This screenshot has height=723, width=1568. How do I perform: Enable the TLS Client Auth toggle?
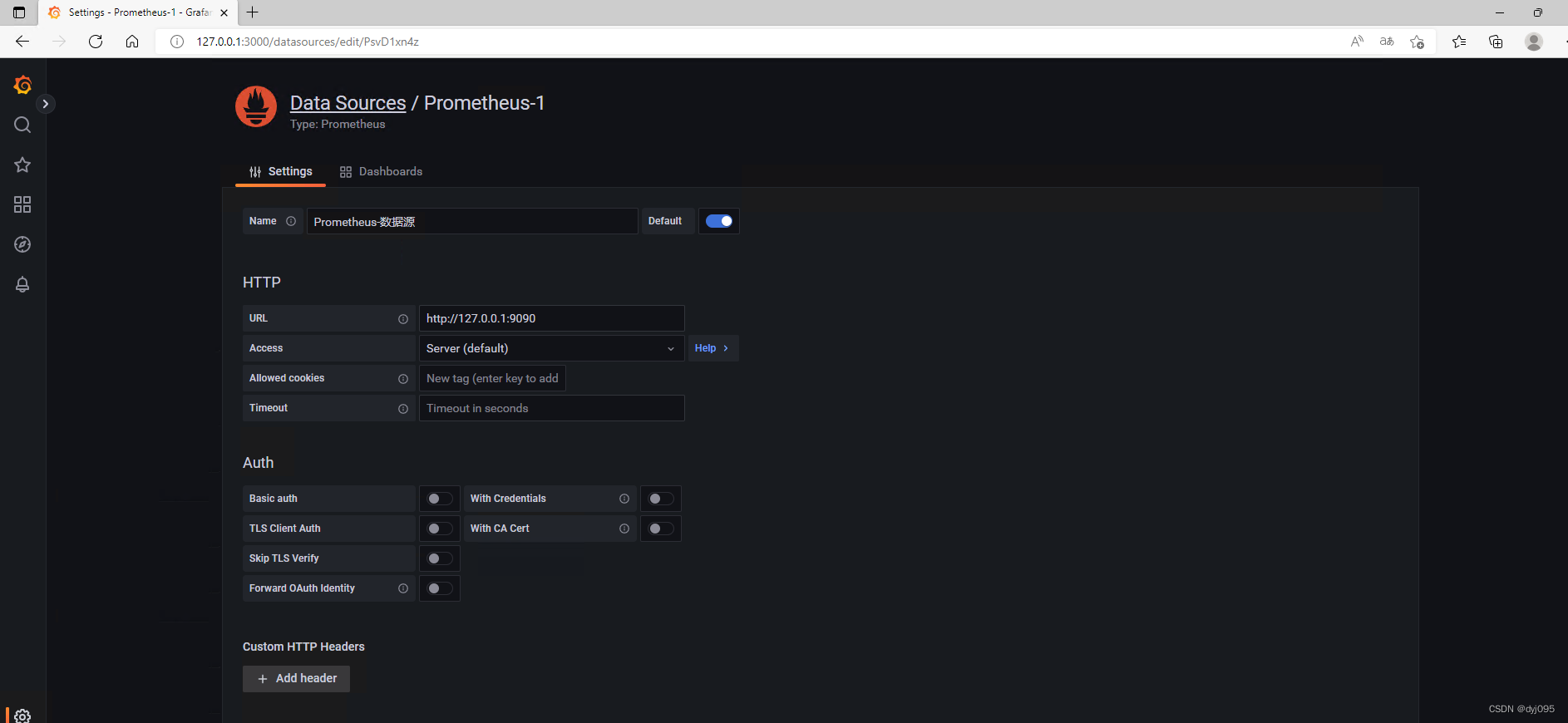(440, 529)
